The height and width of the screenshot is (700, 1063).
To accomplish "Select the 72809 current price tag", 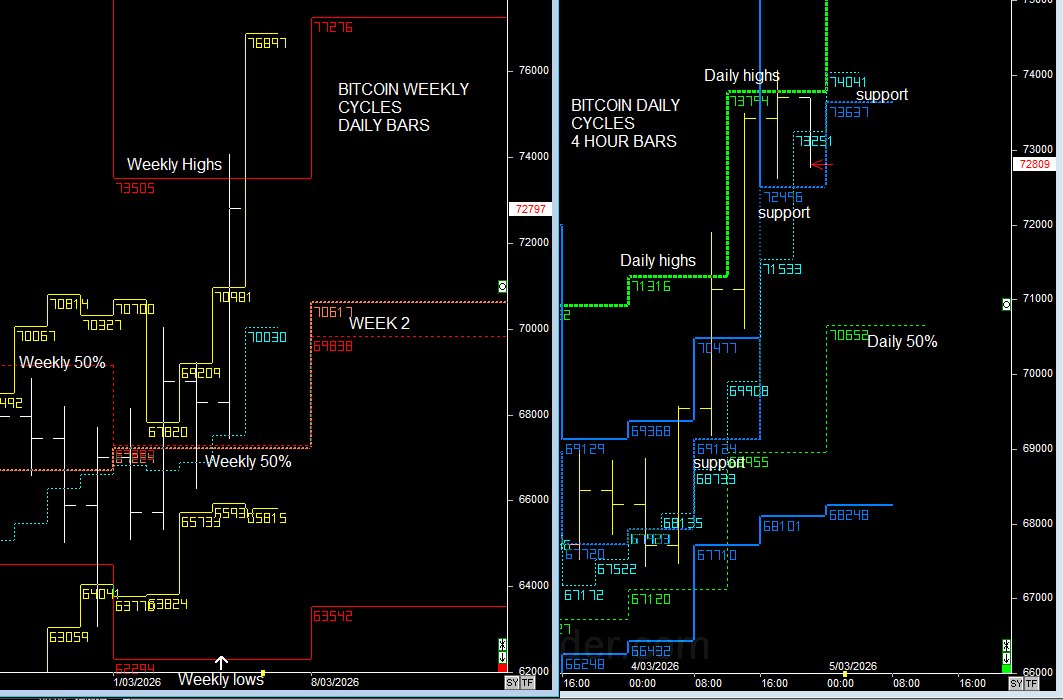I will point(1035,164).
